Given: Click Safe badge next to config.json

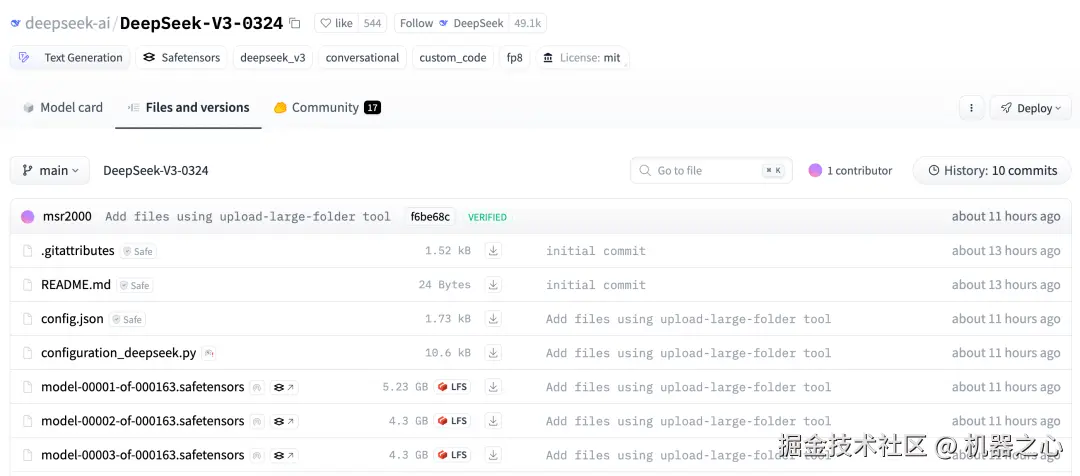Looking at the screenshot, I should pos(127,320).
